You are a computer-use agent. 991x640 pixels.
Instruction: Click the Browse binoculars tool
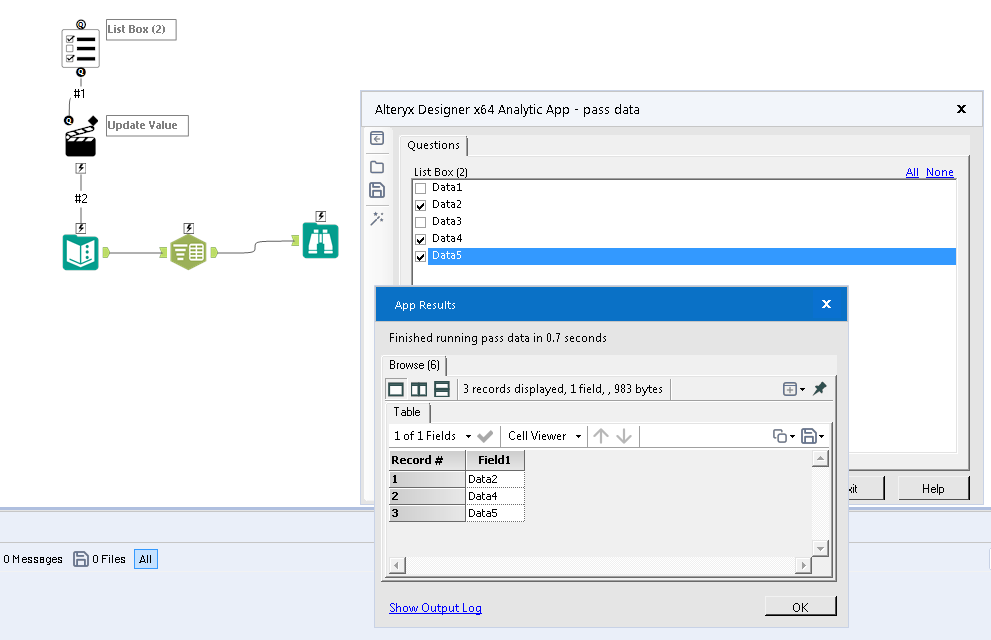point(320,241)
